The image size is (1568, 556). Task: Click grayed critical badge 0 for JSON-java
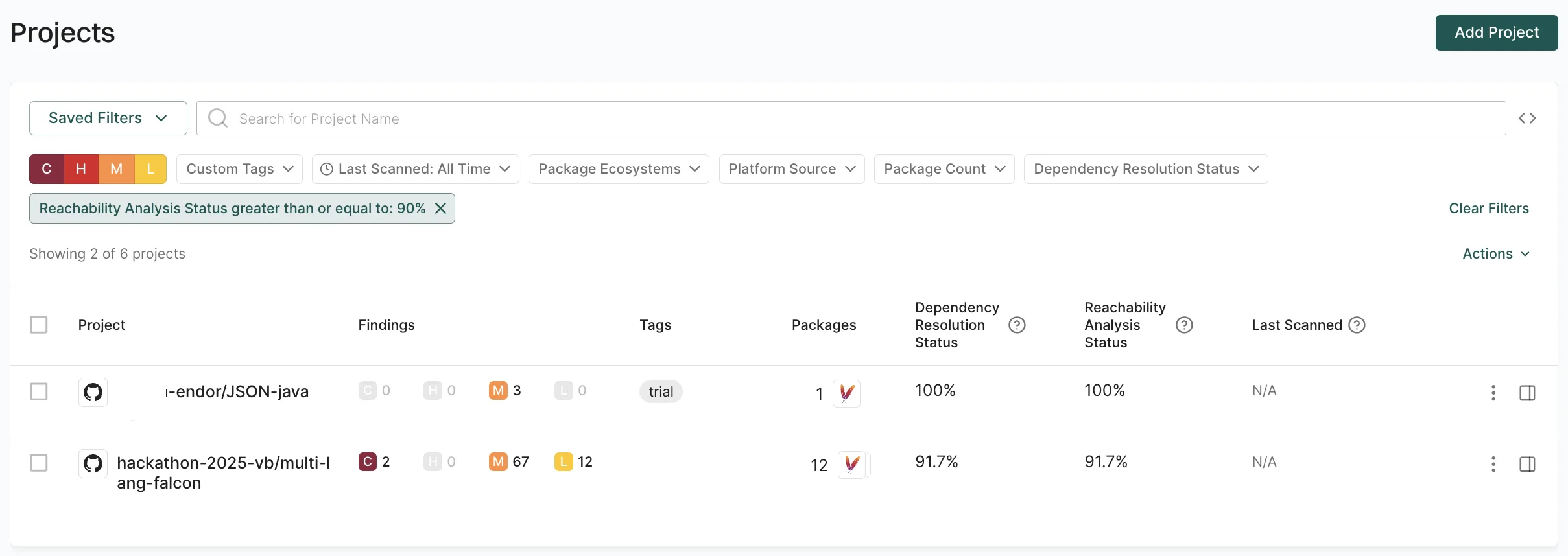point(375,390)
